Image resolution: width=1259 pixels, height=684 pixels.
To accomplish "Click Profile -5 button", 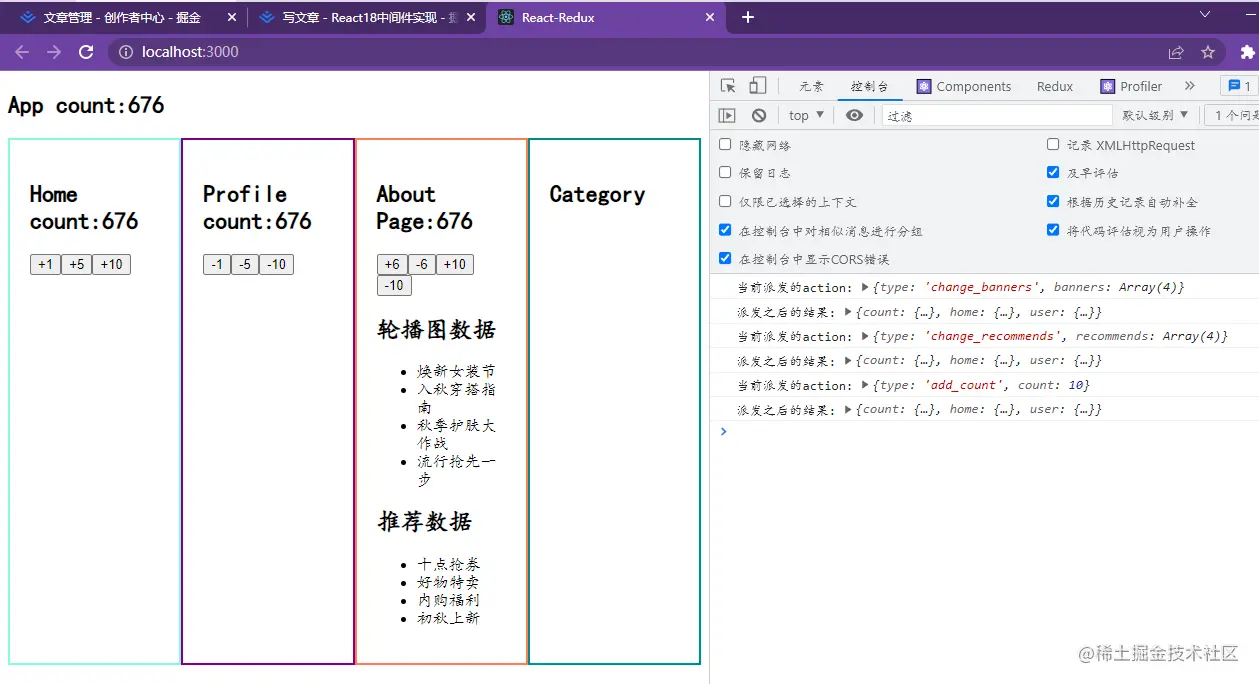I will pos(245,264).
